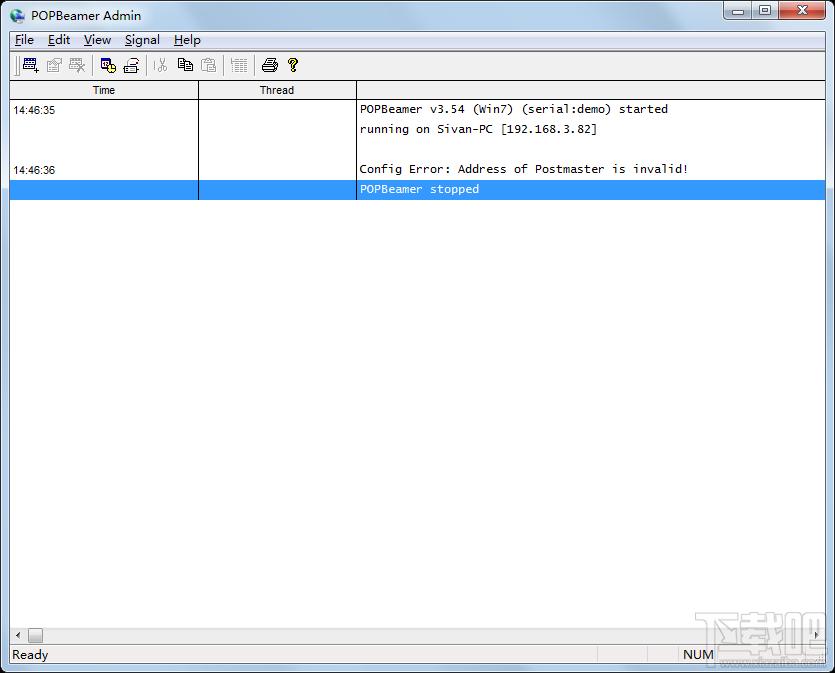
Task: Open the View menu
Action: (x=97, y=40)
